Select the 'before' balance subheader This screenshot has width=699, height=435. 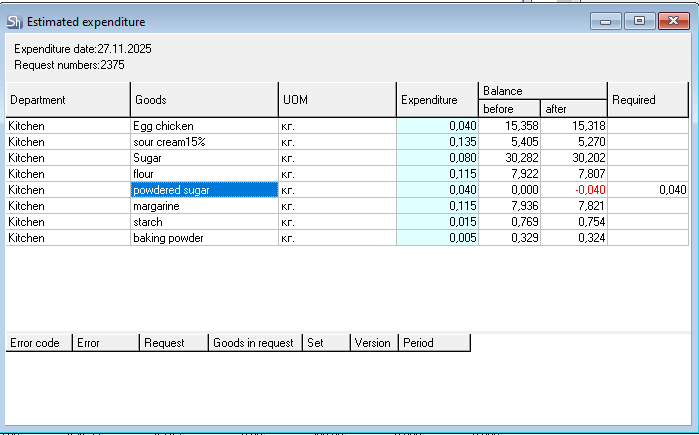pyautogui.click(x=509, y=108)
